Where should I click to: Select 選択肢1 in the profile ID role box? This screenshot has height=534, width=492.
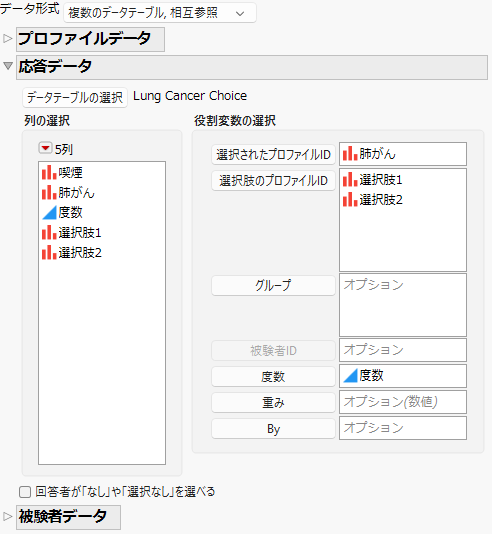(x=381, y=179)
